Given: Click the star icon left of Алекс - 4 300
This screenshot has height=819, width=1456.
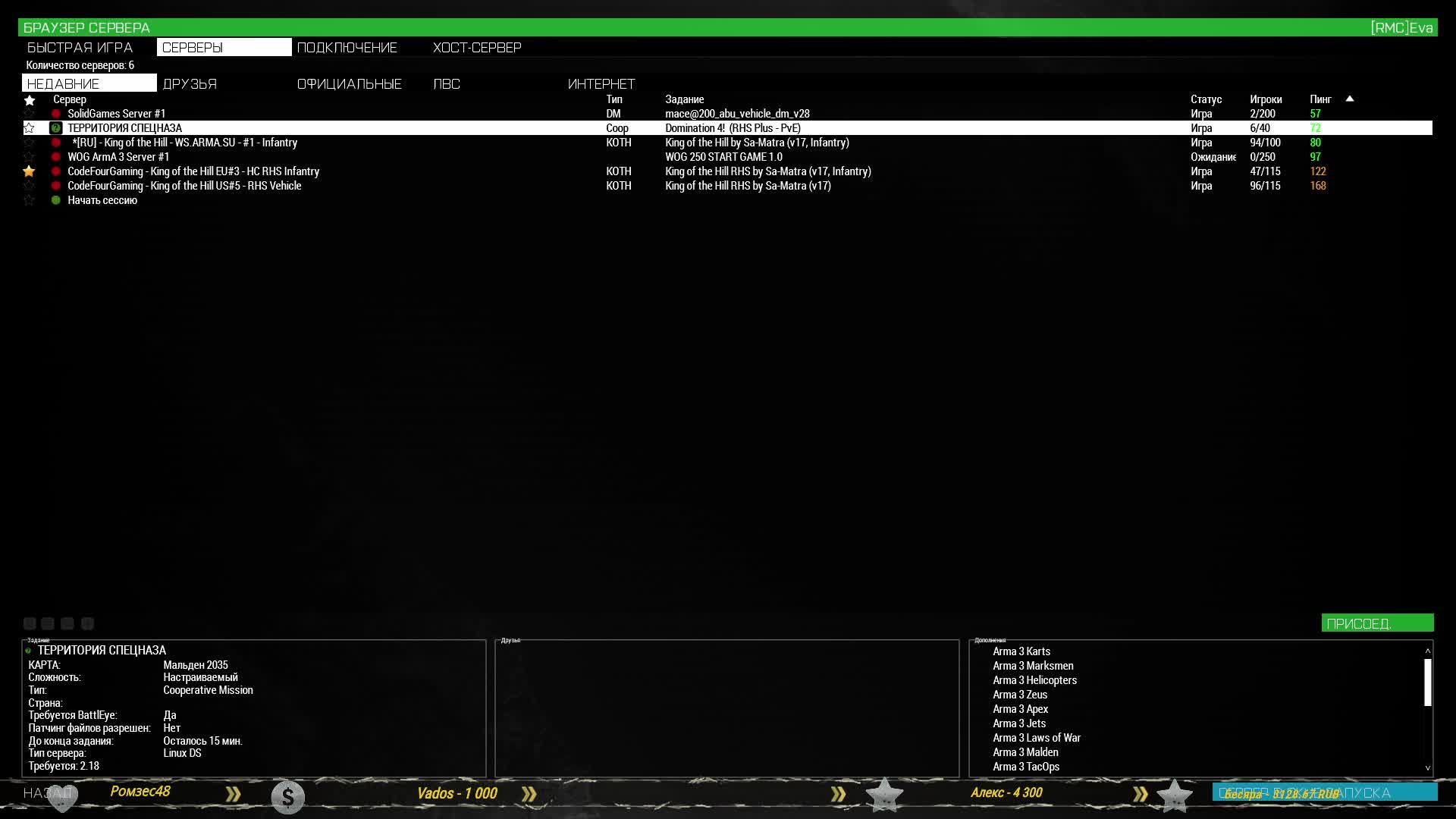Looking at the screenshot, I should coord(884,795).
